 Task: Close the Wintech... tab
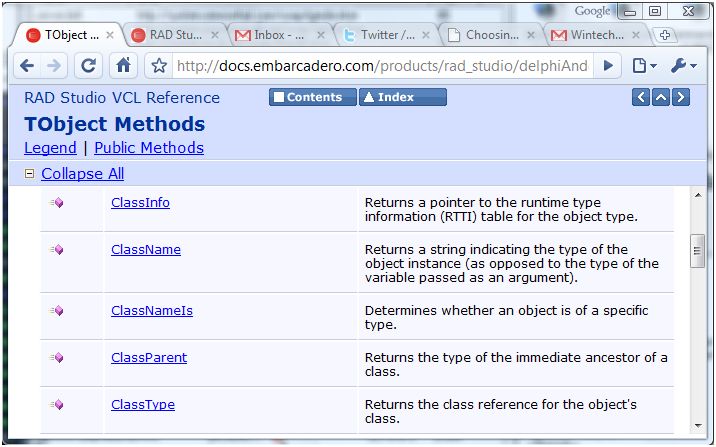click(636, 35)
